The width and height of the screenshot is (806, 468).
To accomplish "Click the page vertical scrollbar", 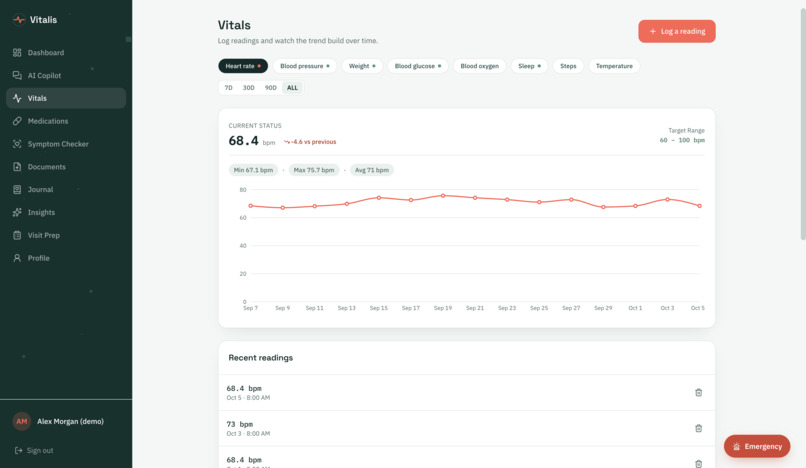I will click(x=803, y=123).
